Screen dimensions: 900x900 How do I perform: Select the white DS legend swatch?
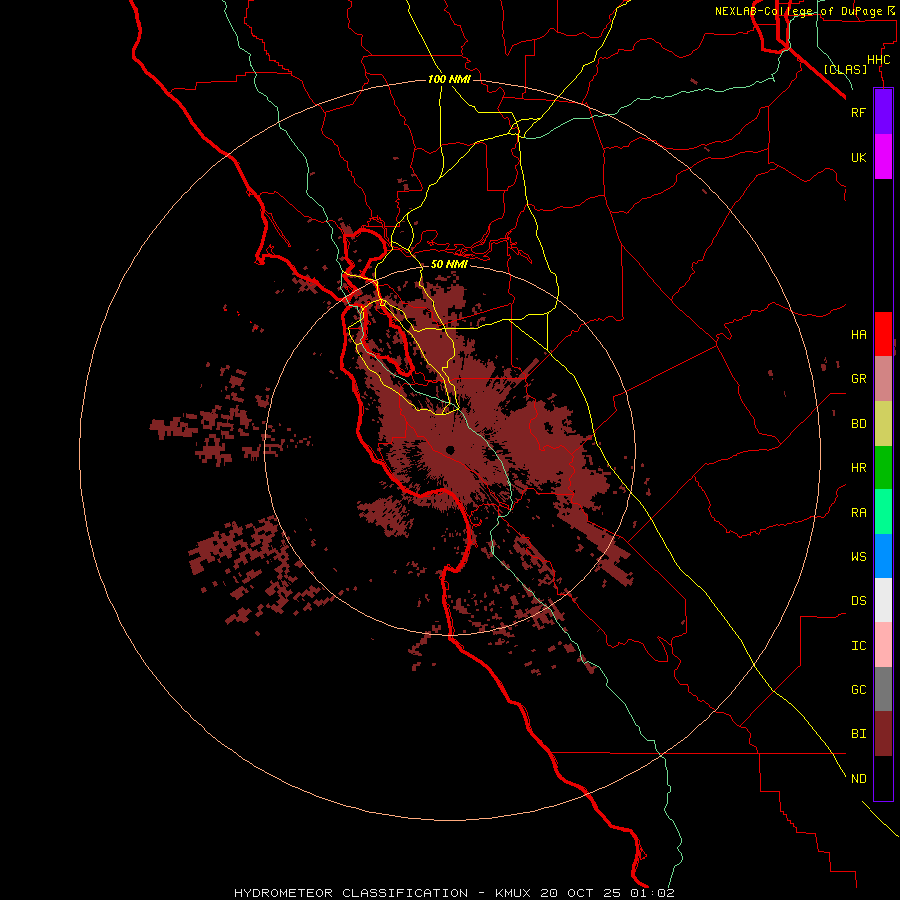pyautogui.click(x=883, y=600)
